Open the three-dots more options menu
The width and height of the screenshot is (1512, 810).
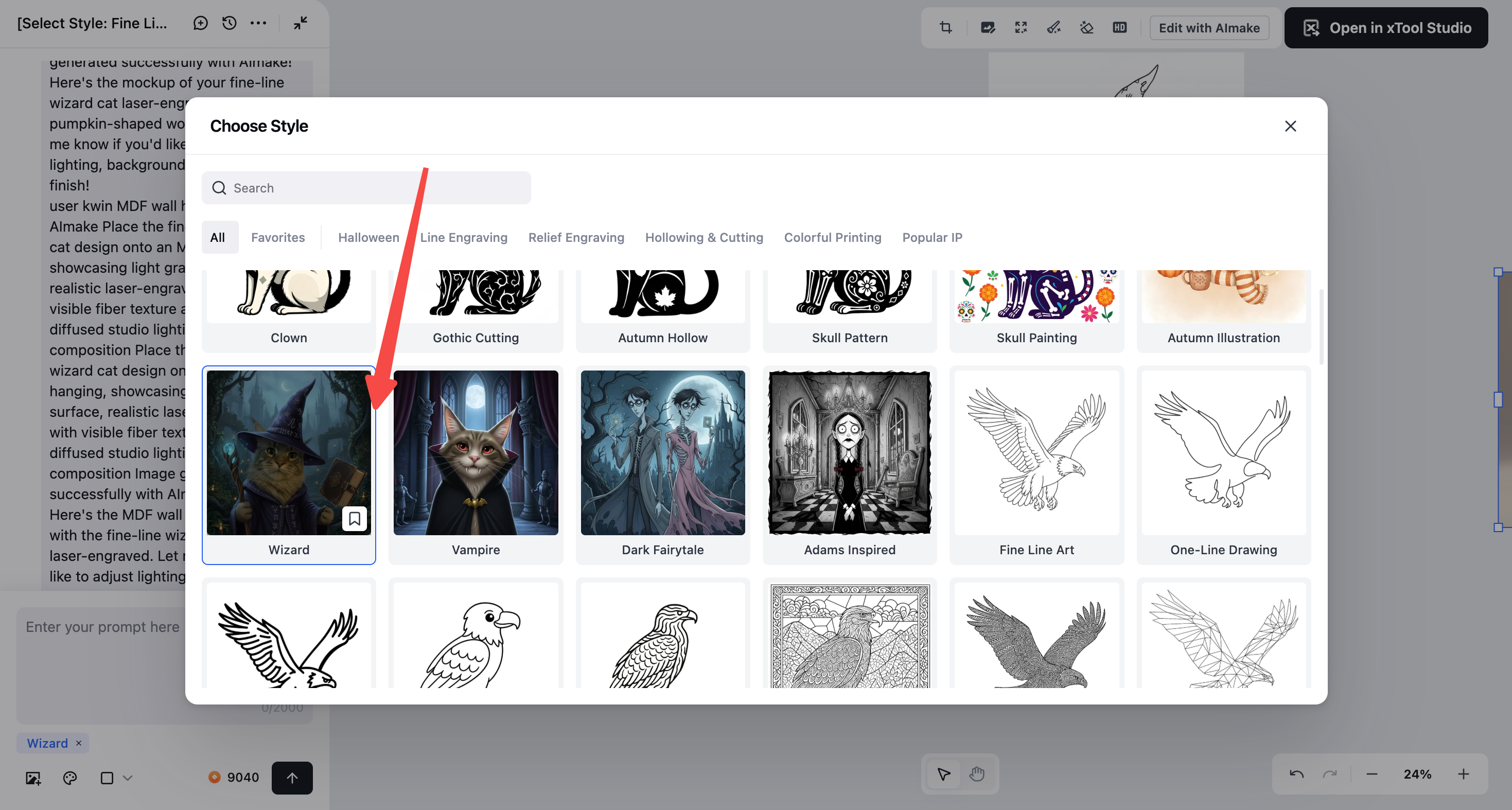(258, 23)
